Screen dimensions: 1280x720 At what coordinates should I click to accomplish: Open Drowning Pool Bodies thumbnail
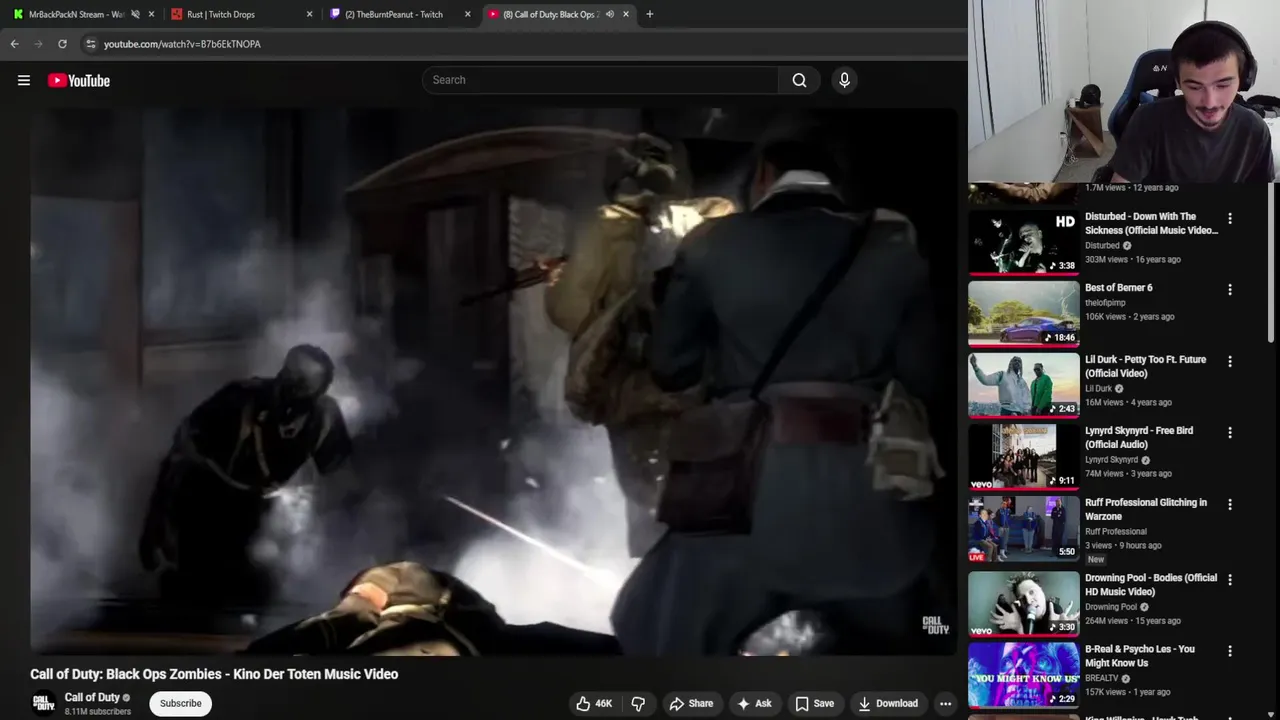1023,603
